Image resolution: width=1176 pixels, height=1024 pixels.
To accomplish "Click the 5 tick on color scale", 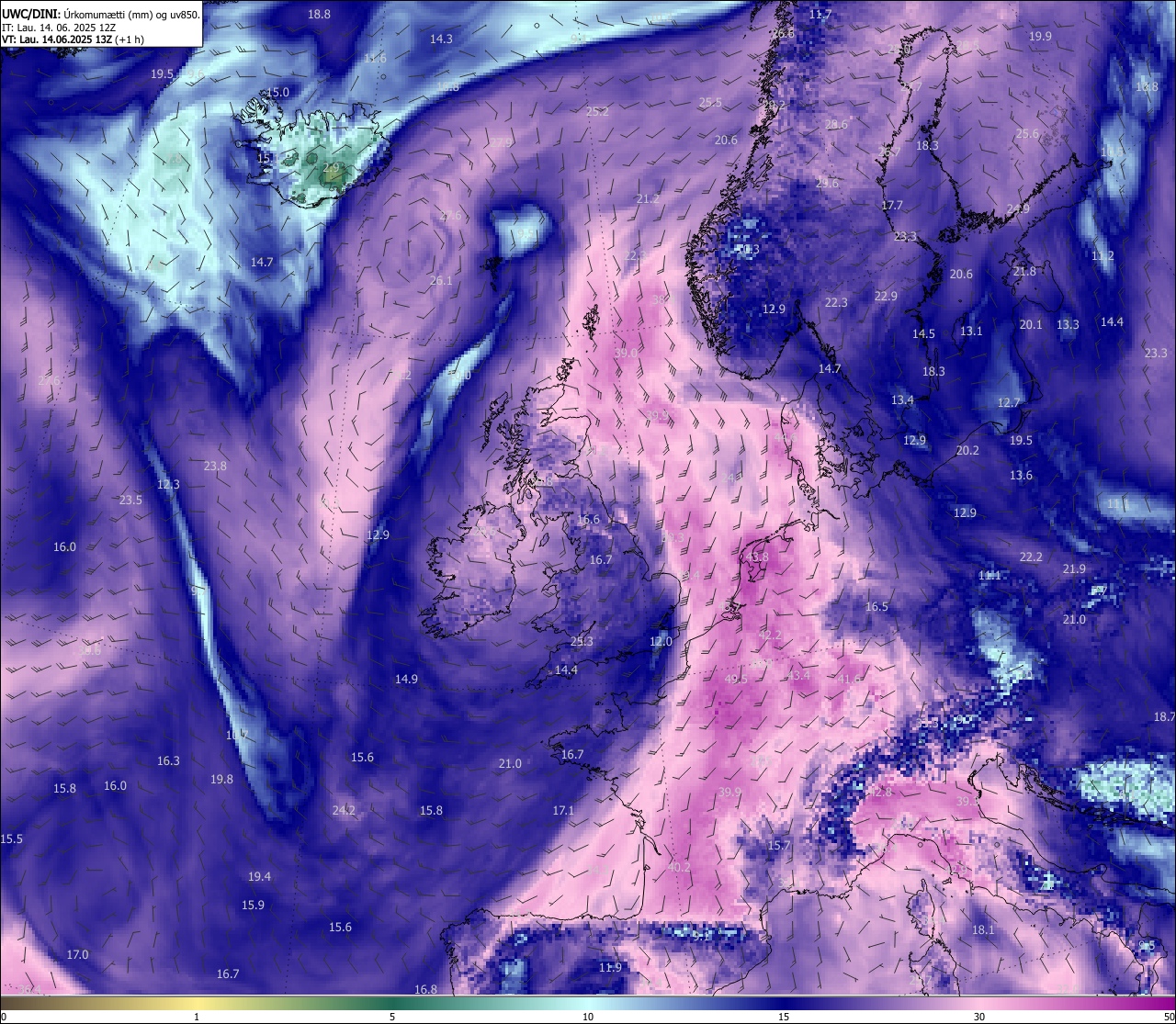I will point(392,1017).
